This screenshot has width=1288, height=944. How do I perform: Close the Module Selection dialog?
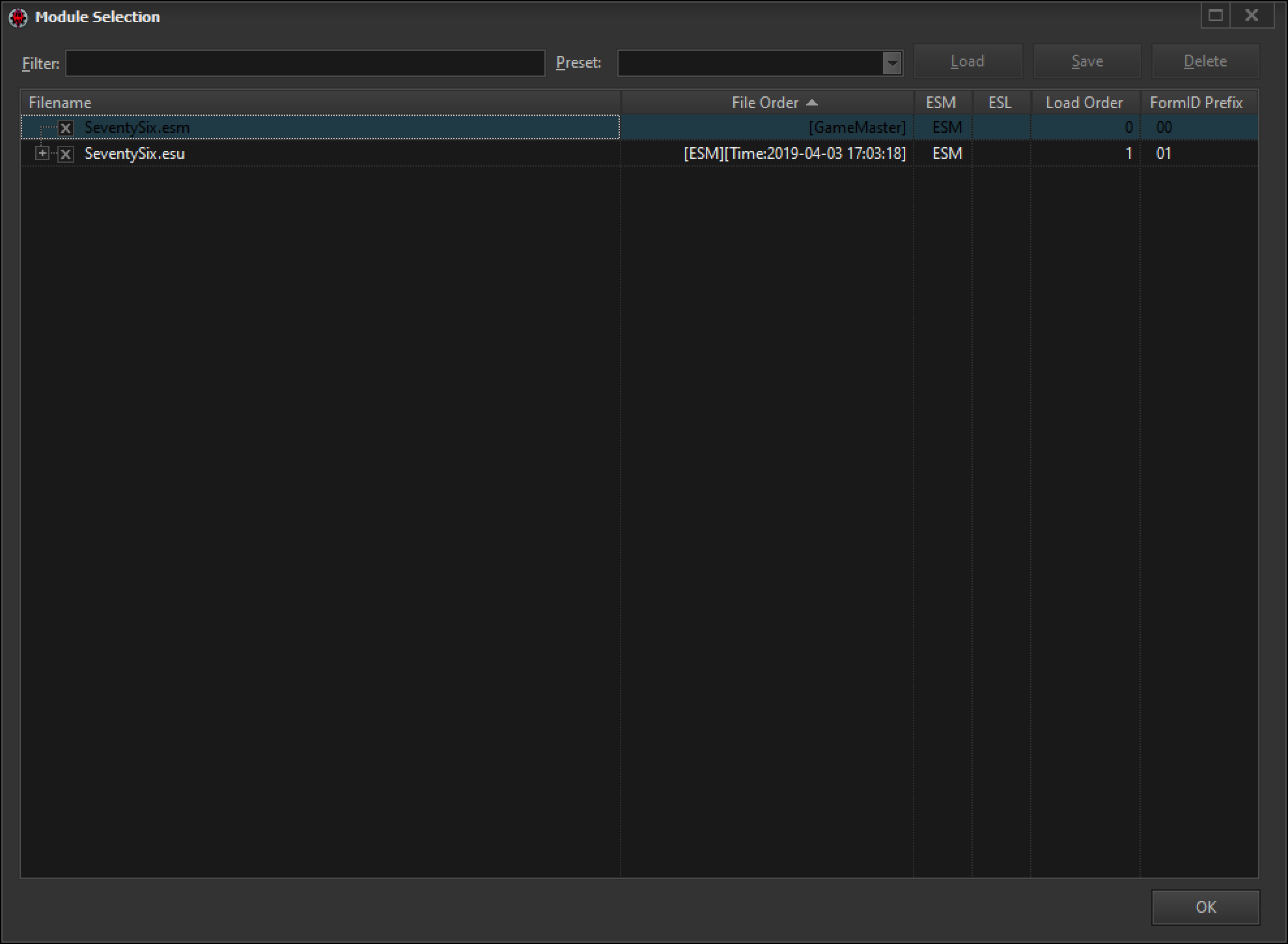tap(1252, 16)
